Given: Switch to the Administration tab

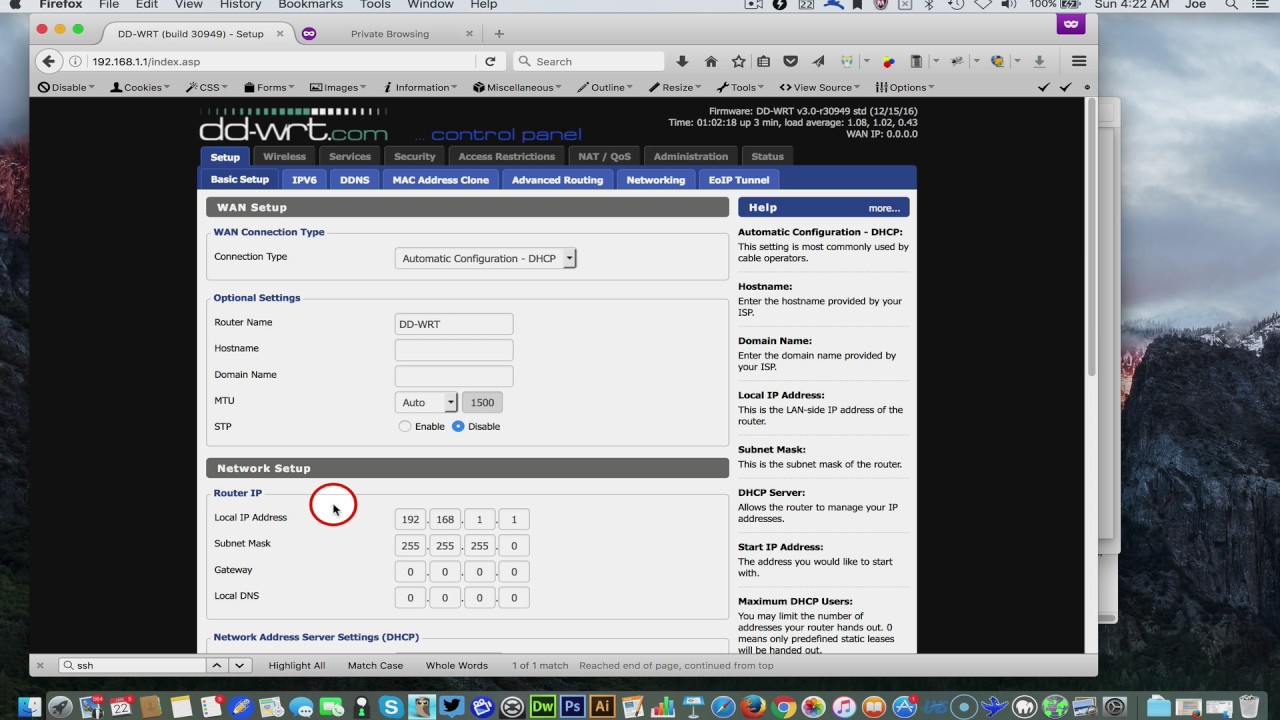Looking at the screenshot, I should 691,156.
